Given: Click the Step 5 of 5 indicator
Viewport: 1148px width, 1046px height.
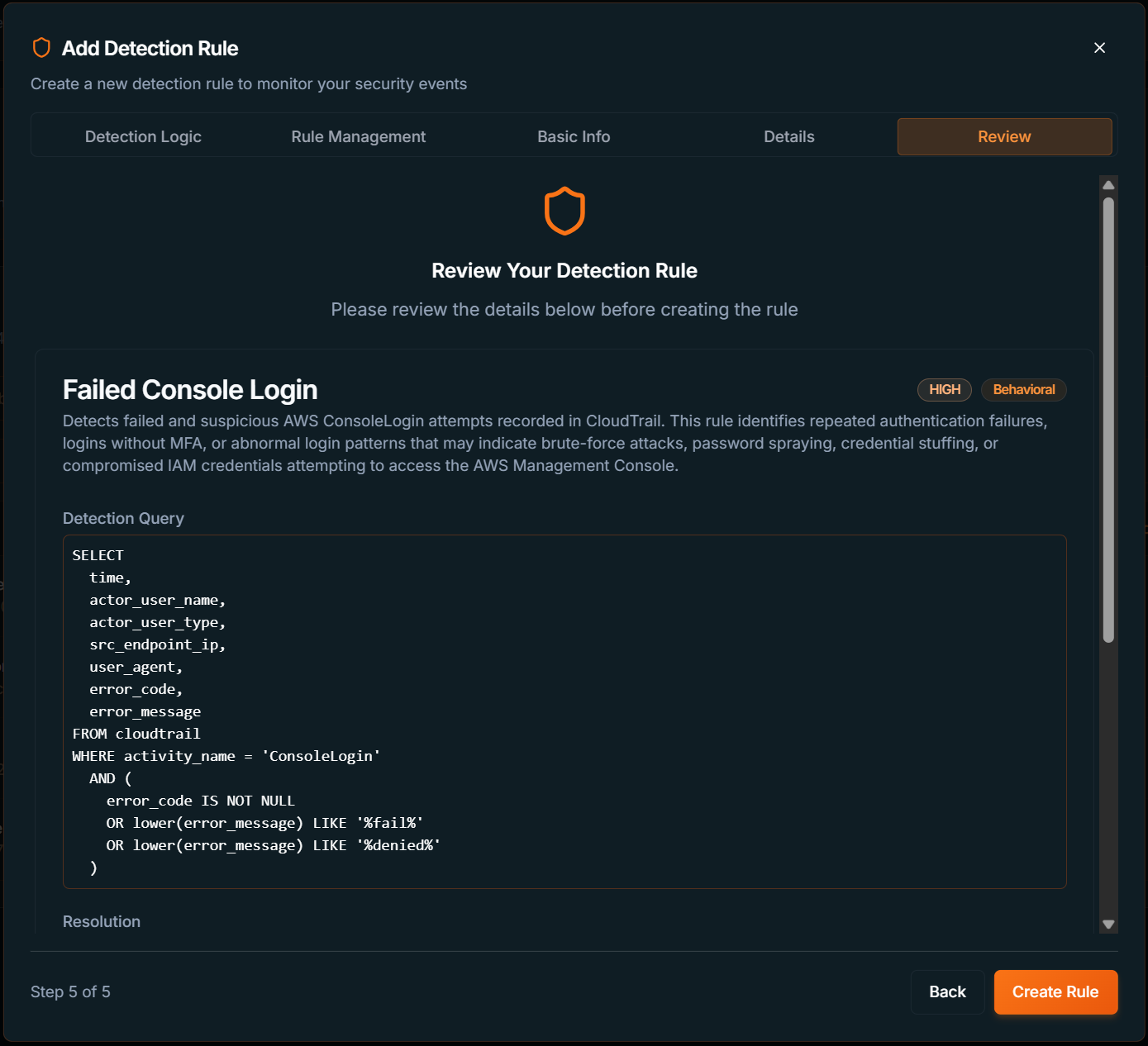Looking at the screenshot, I should [70, 991].
